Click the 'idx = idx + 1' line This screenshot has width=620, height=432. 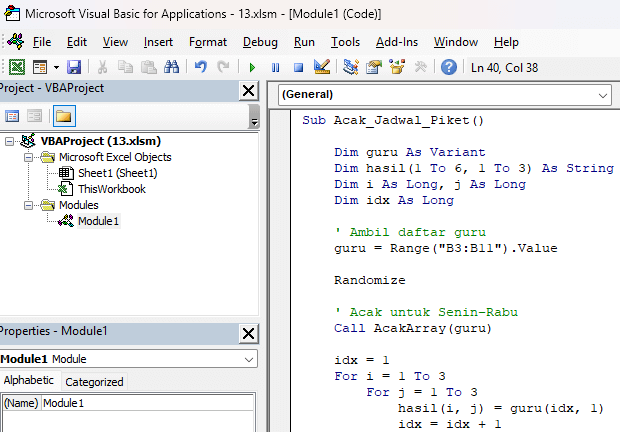click(x=450, y=424)
